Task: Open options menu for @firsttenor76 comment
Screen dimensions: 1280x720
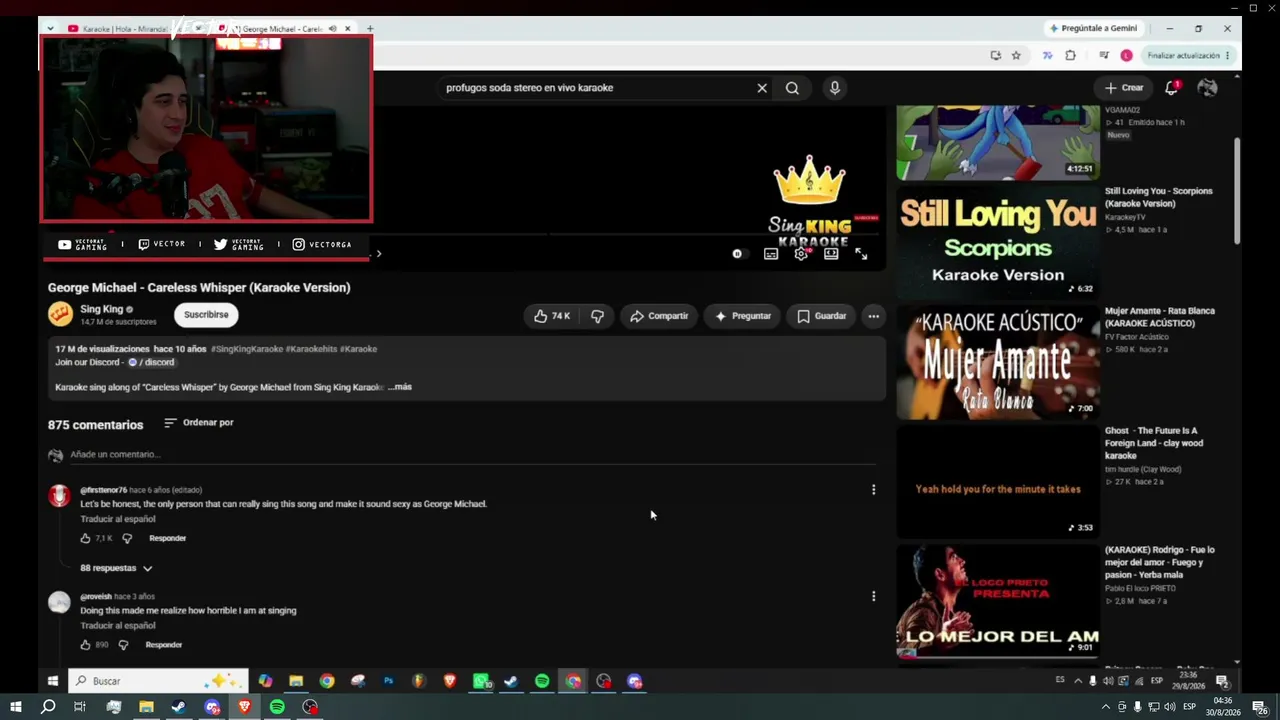Action: click(x=873, y=490)
